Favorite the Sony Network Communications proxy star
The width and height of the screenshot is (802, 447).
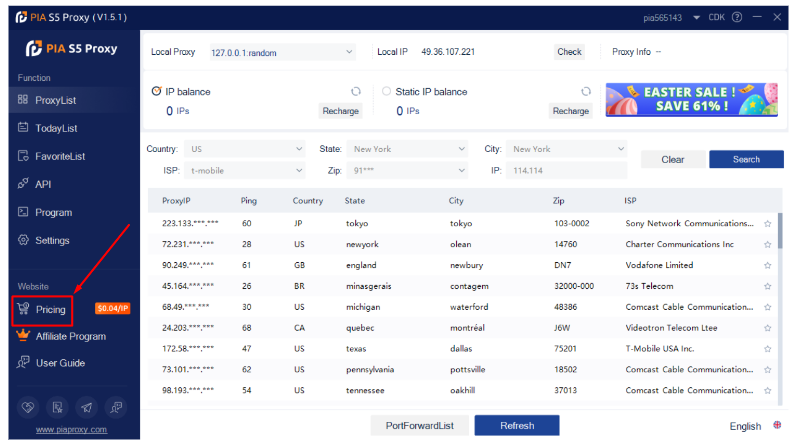point(767,224)
